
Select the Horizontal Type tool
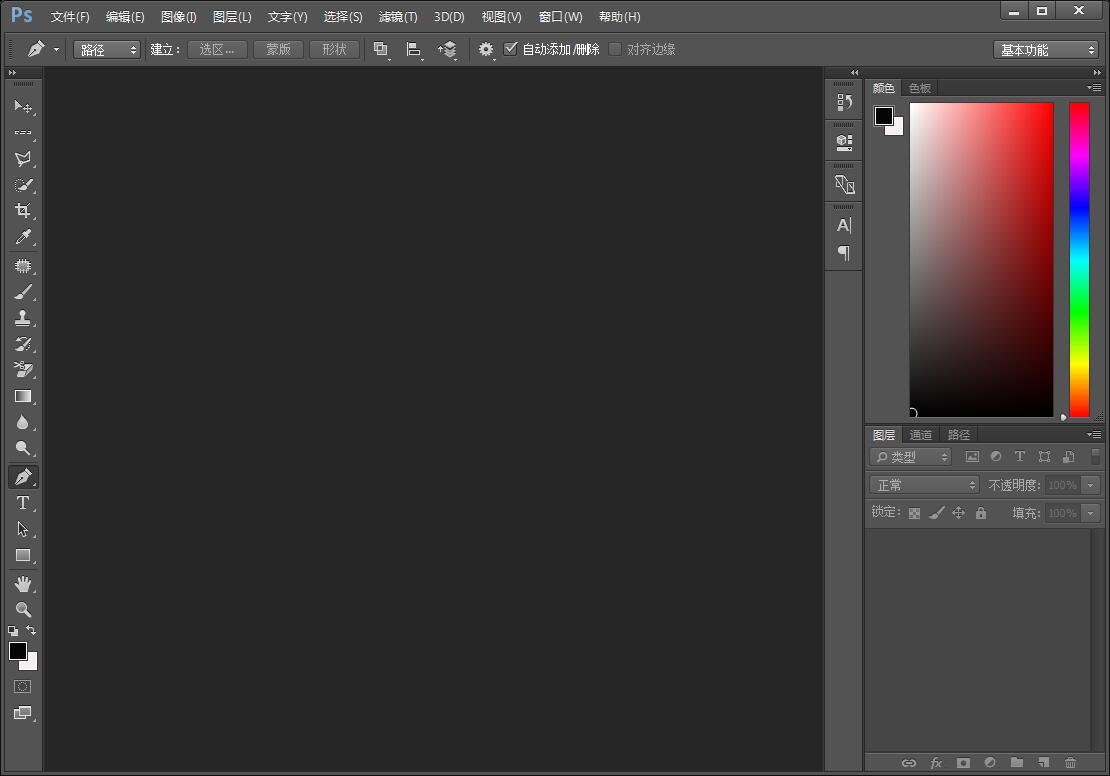22,503
